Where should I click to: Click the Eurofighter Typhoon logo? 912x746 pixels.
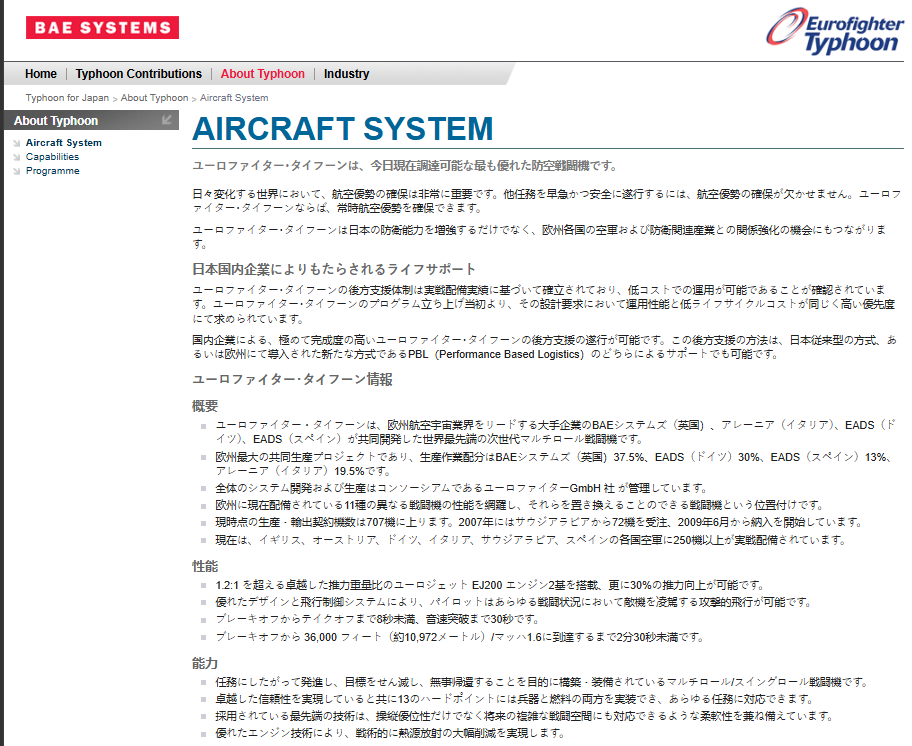(835, 30)
